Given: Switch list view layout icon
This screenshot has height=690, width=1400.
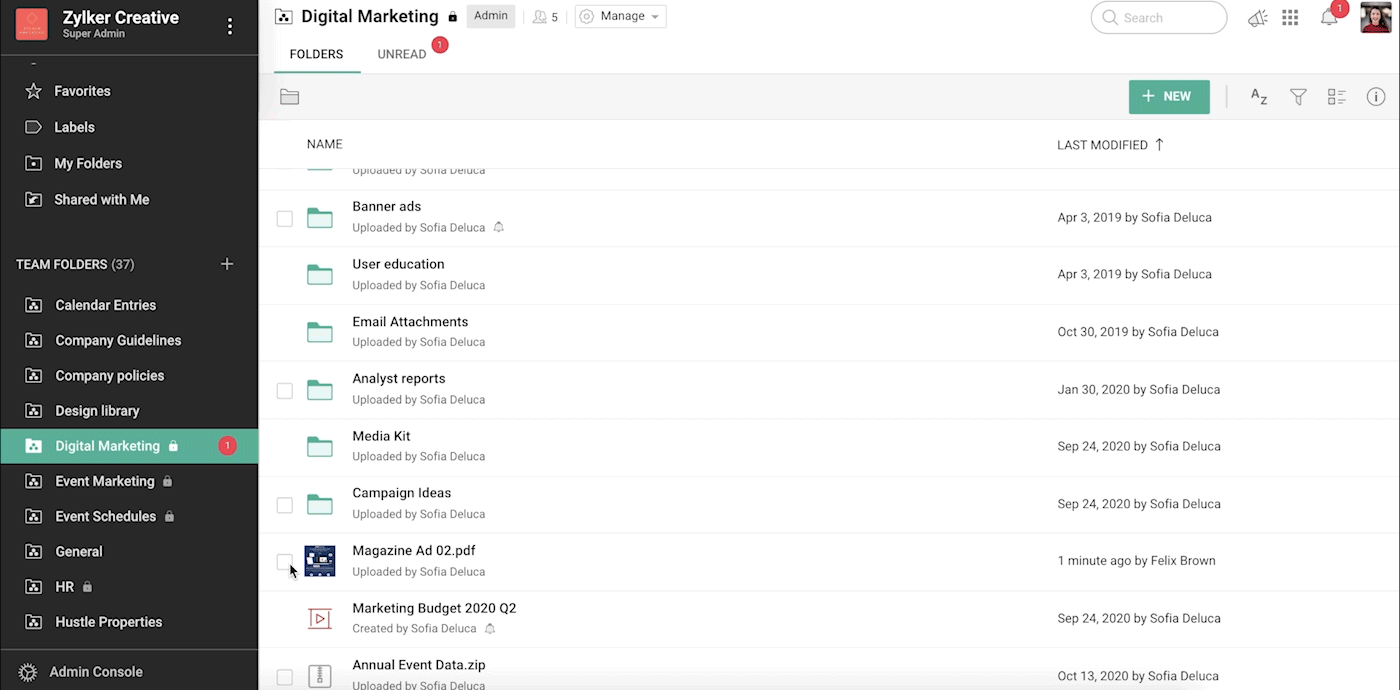Looking at the screenshot, I should [1337, 97].
